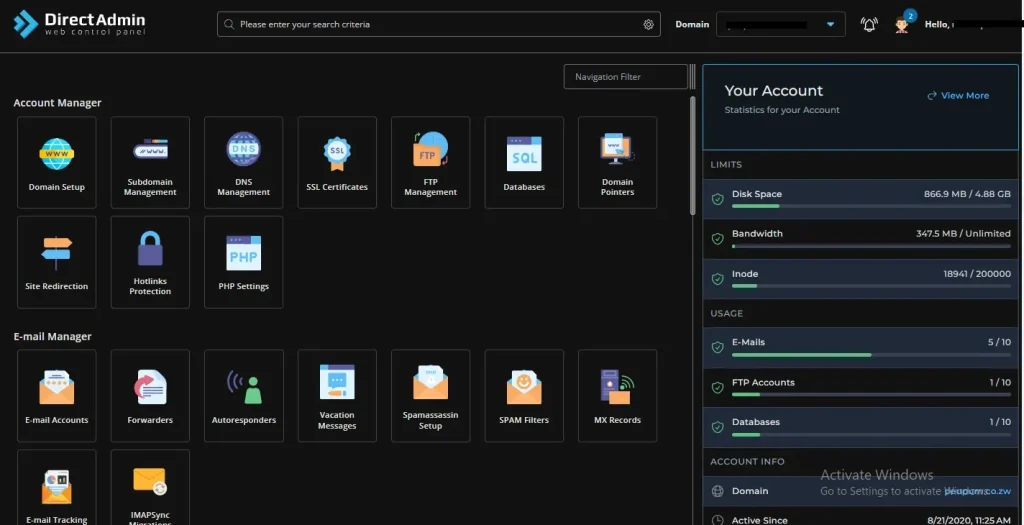The image size is (1024, 525).
Task: Open Hotlinks Protection
Action: tap(150, 262)
